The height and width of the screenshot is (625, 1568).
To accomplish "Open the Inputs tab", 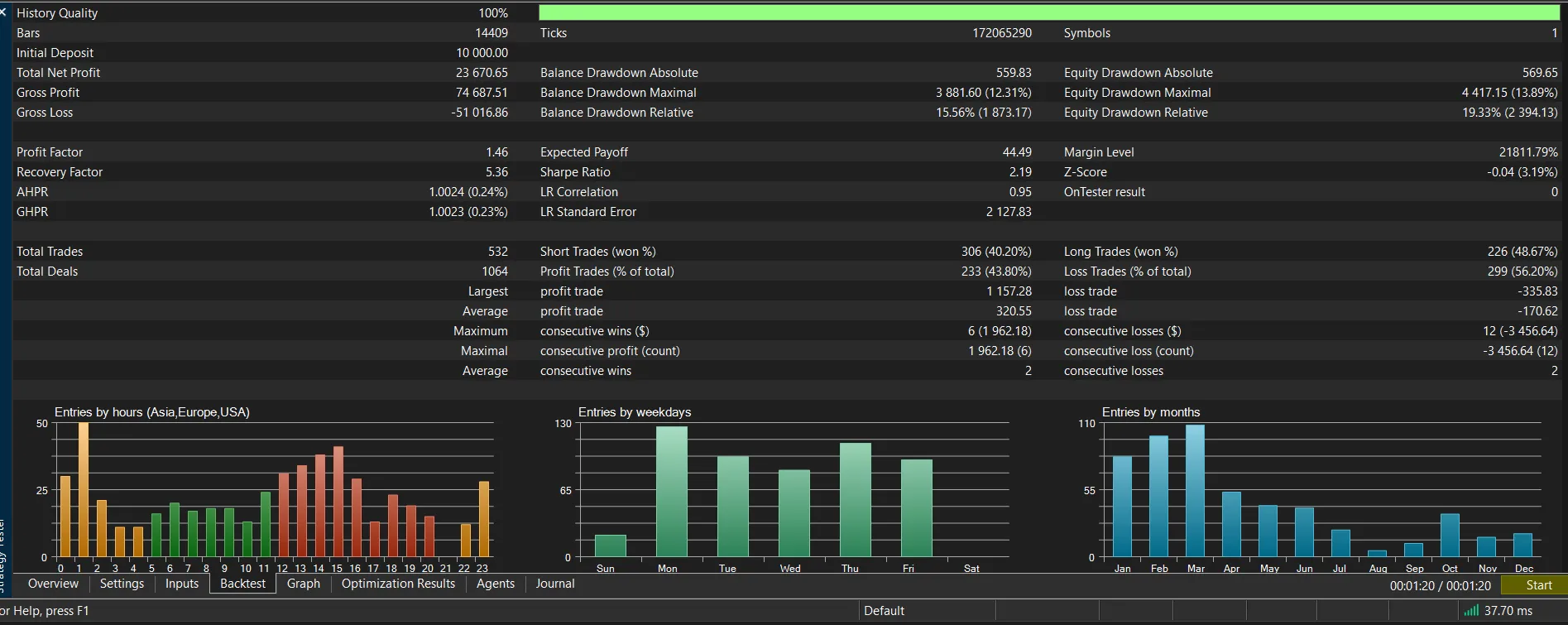I will tap(182, 584).
